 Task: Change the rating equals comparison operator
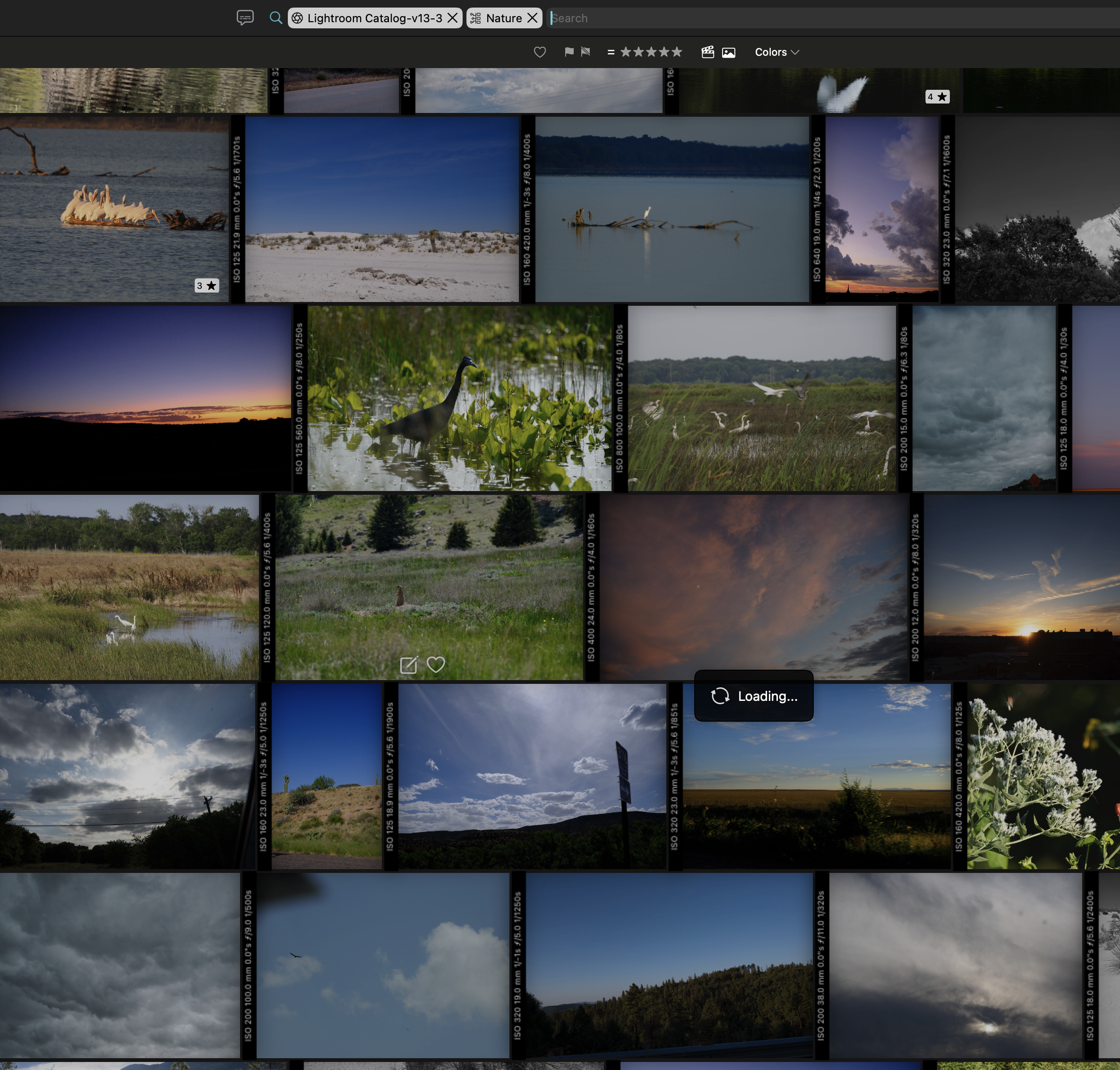pos(611,52)
